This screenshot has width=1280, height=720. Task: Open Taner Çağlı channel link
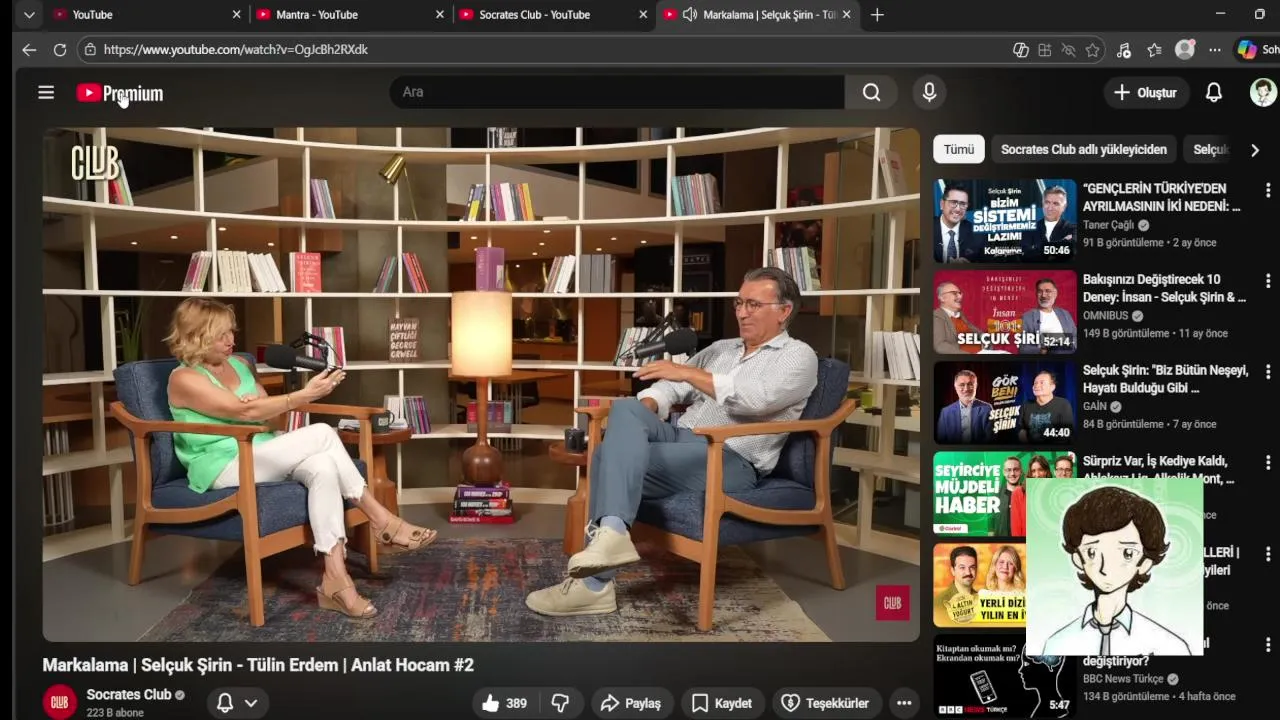pos(1108,225)
